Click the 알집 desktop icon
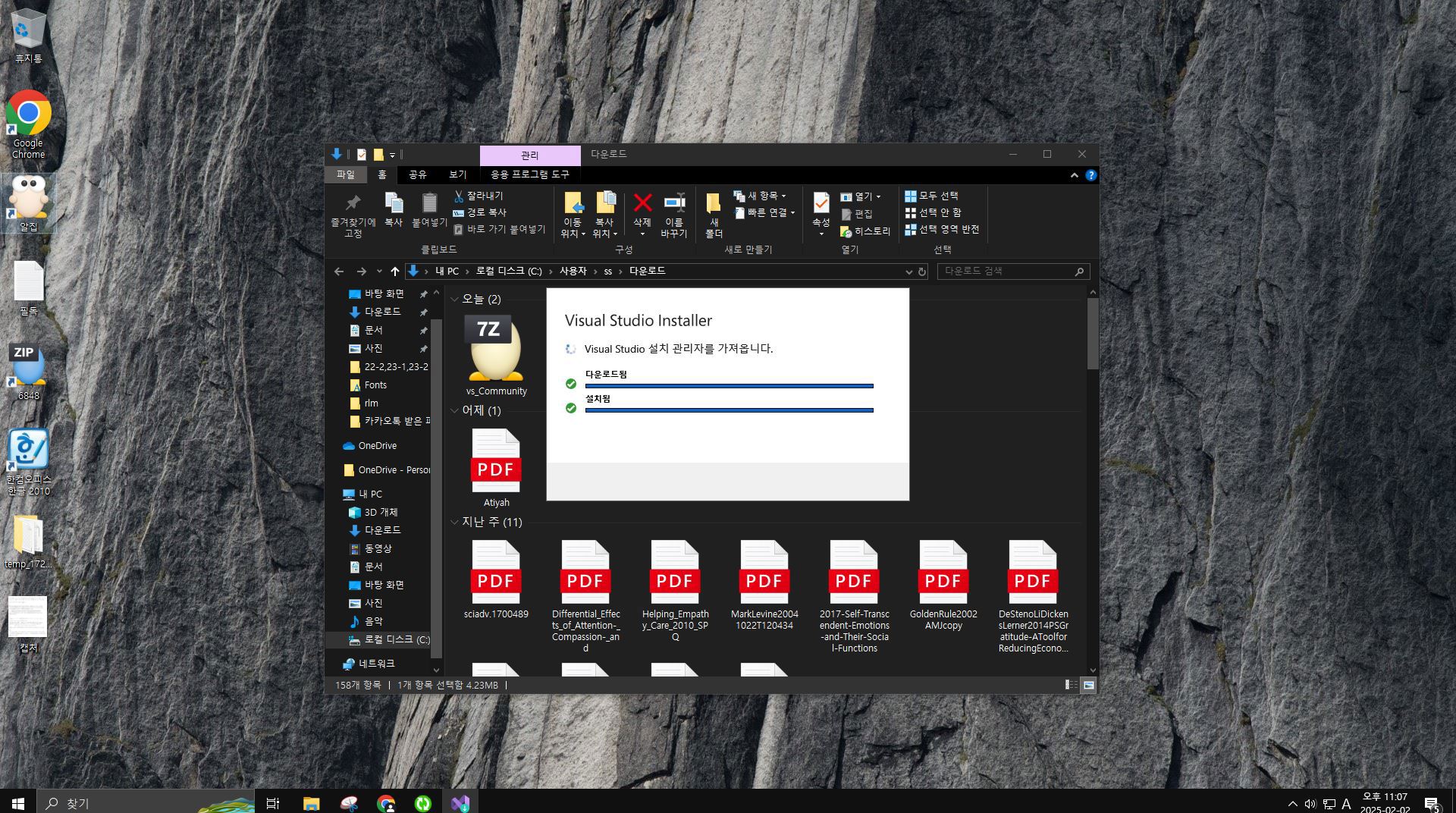1456x813 pixels. 28,203
